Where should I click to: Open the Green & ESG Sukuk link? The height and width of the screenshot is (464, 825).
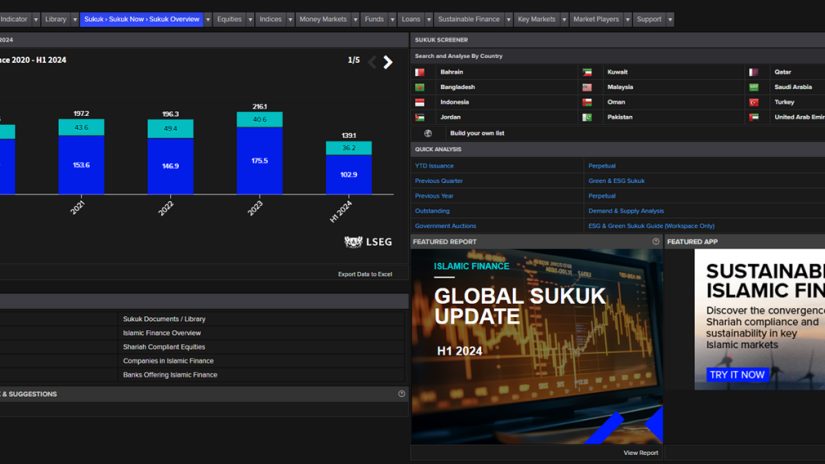616,181
